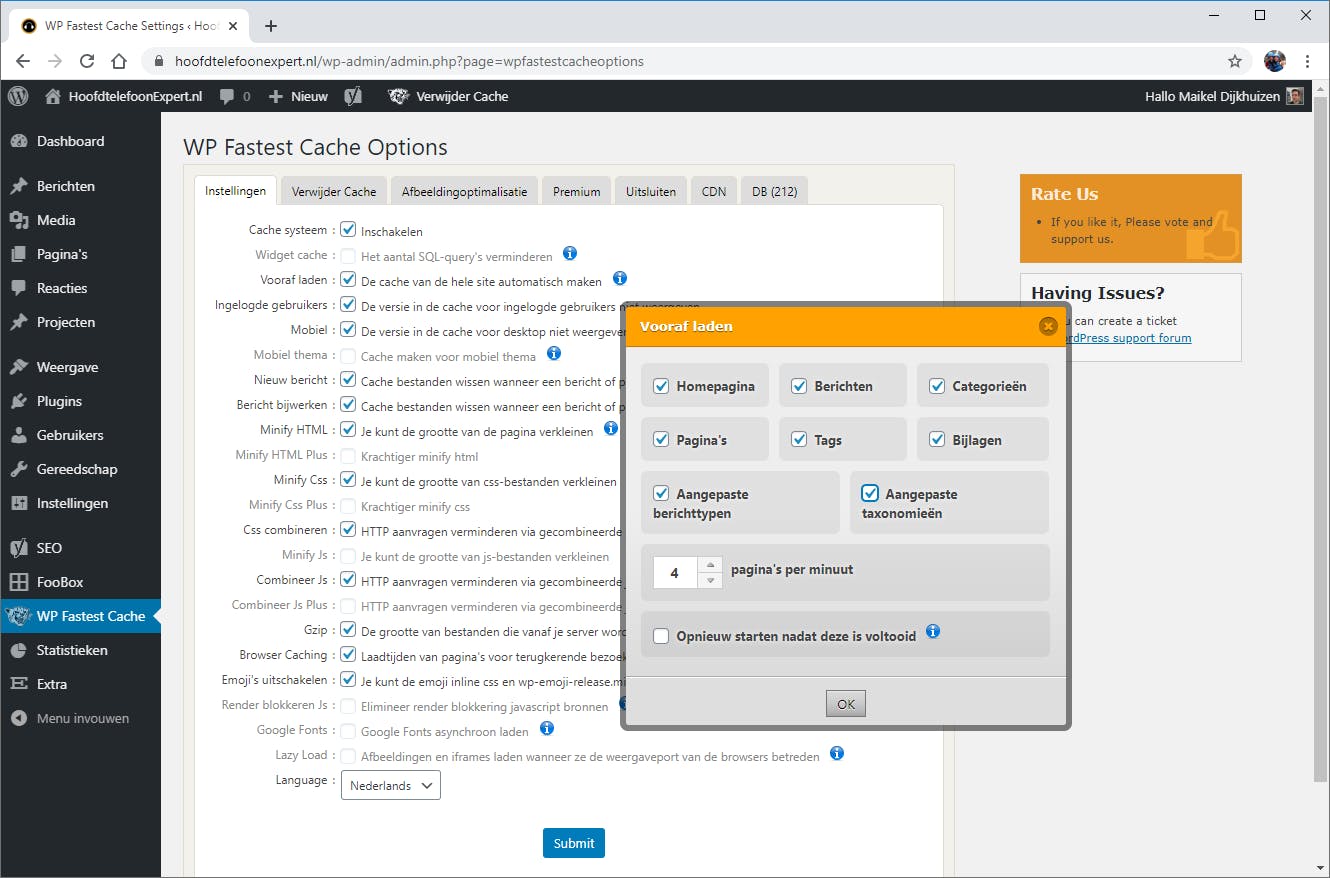Click the Media icon in sidebar
Image resolution: width=1330 pixels, height=878 pixels.
pyautogui.click(x=18, y=220)
